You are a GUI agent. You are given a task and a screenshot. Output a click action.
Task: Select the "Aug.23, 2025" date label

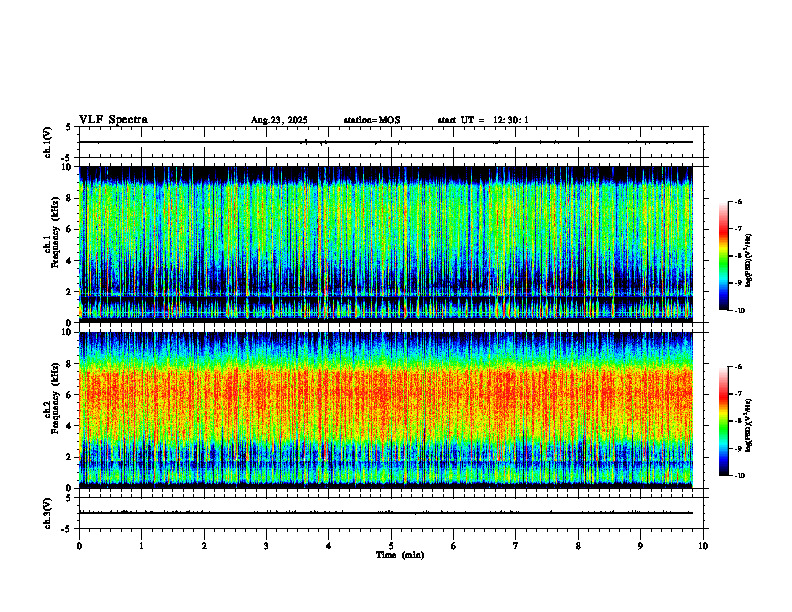(x=279, y=120)
